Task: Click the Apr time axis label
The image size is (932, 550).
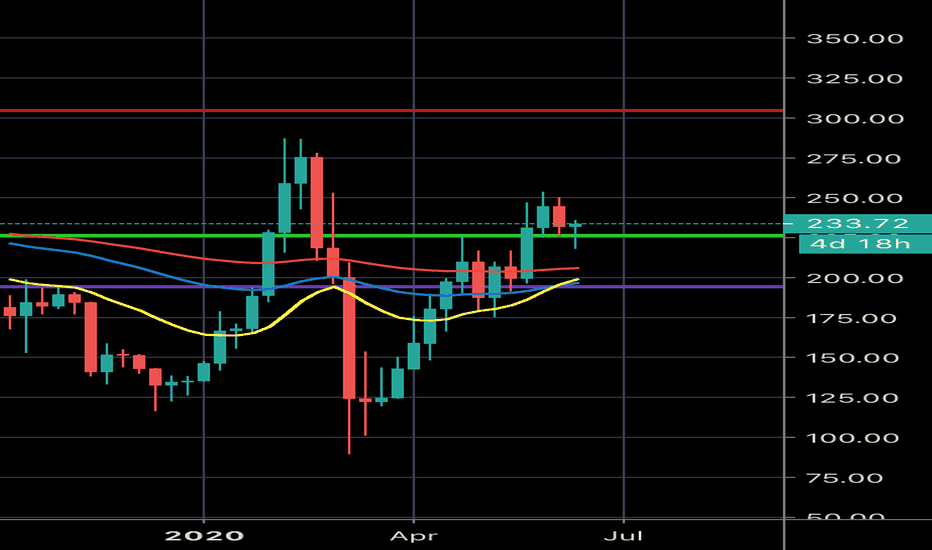Action: point(414,536)
